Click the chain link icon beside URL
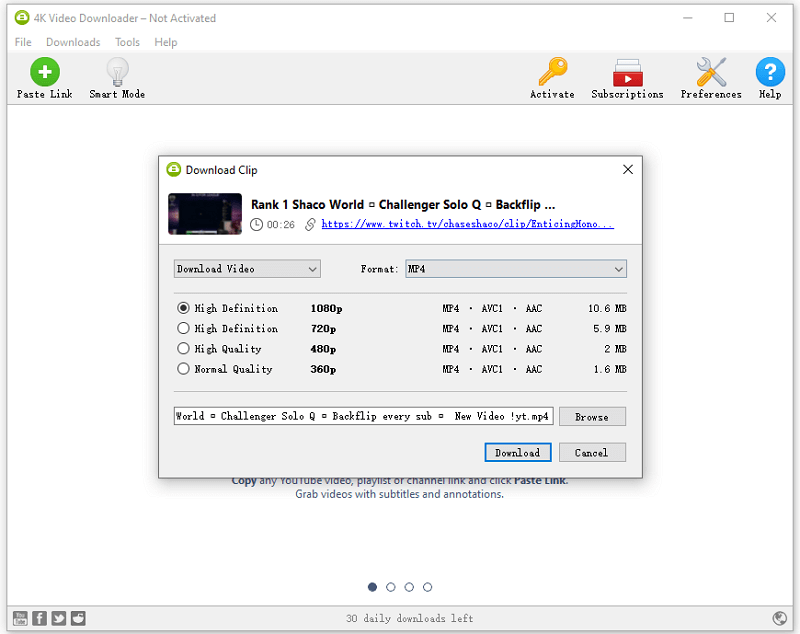Image resolution: width=800 pixels, height=634 pixels. point(310,224)
